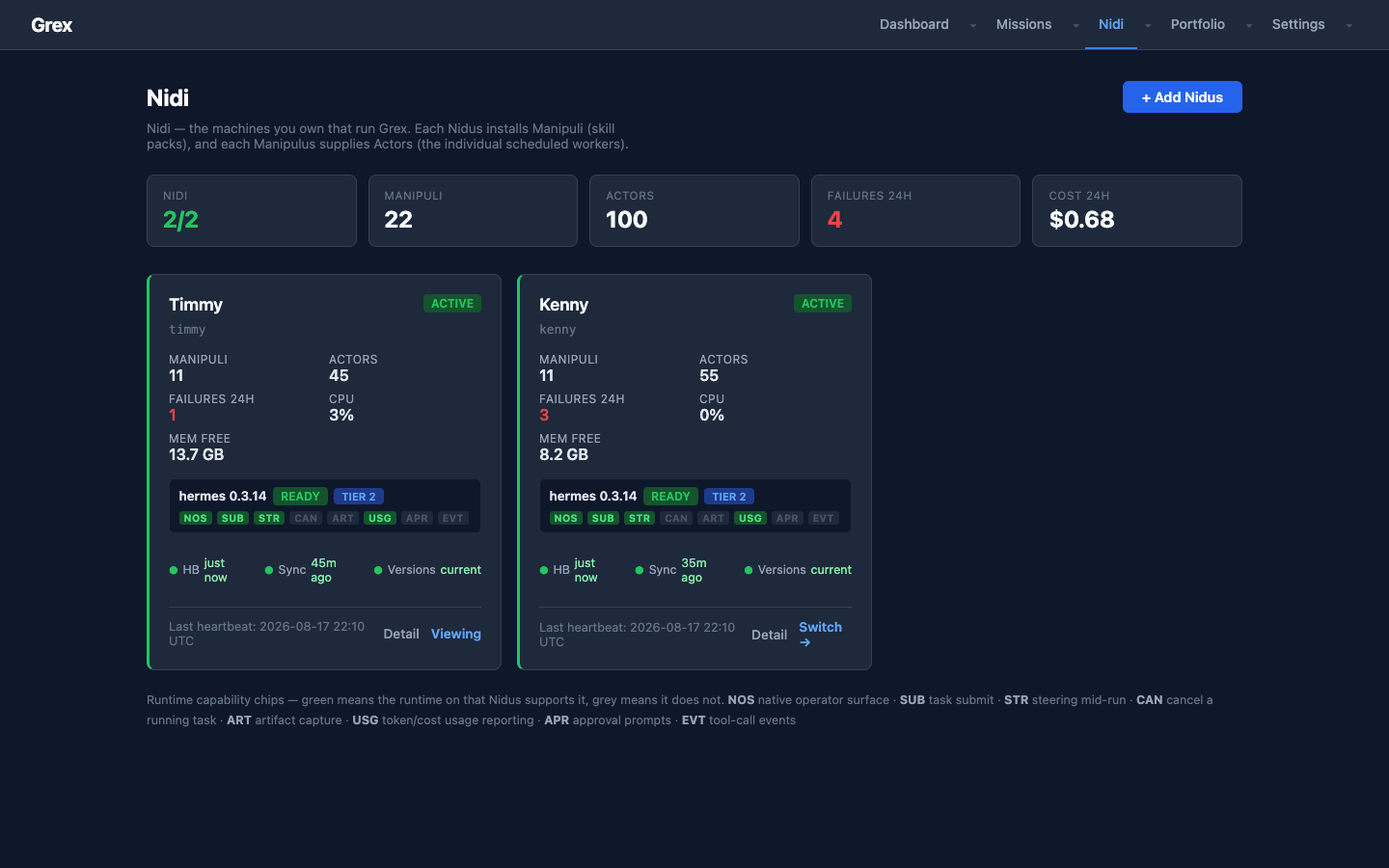The height and width of the screenshot is (868, 1389).
Task: Click the Kenny card title
Action: (x=563, y=305)
